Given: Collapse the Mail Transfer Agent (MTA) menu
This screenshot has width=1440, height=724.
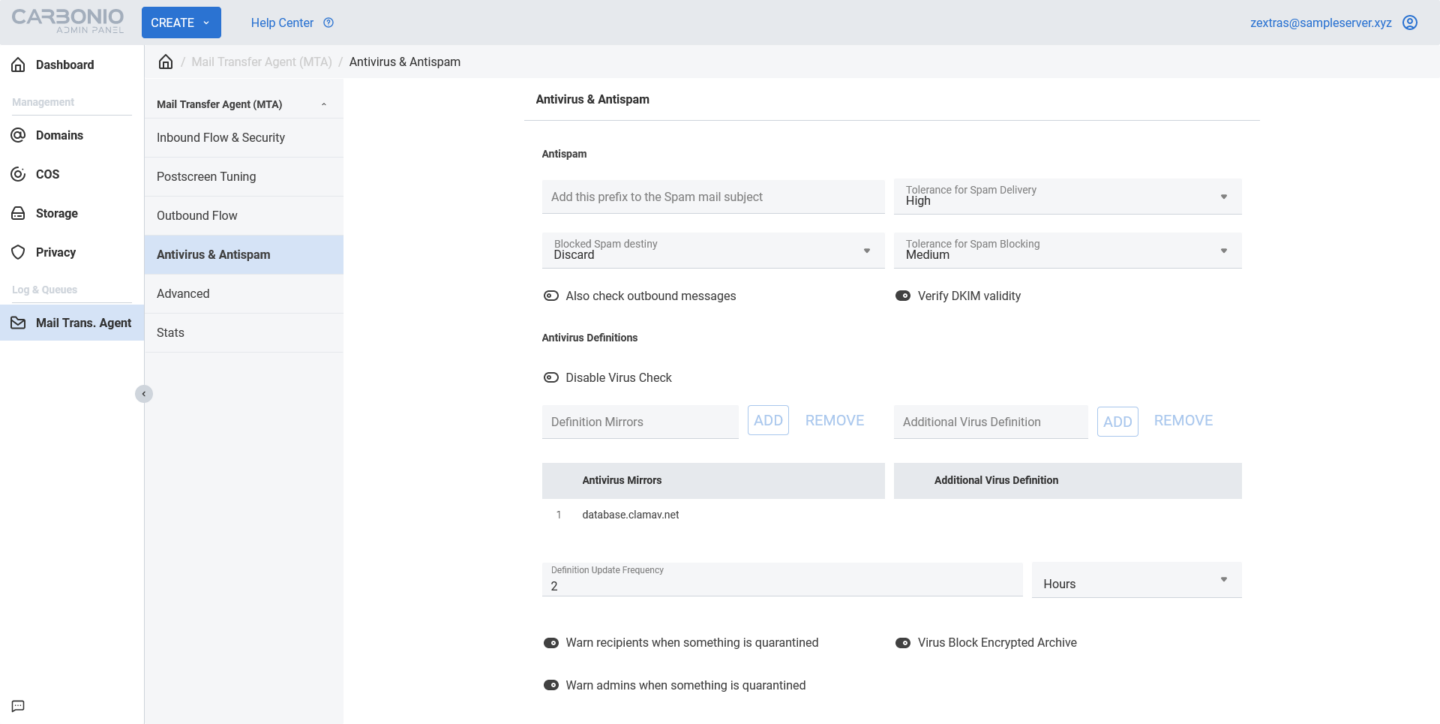Looking at the screenshot, I should tap(322, 103).
